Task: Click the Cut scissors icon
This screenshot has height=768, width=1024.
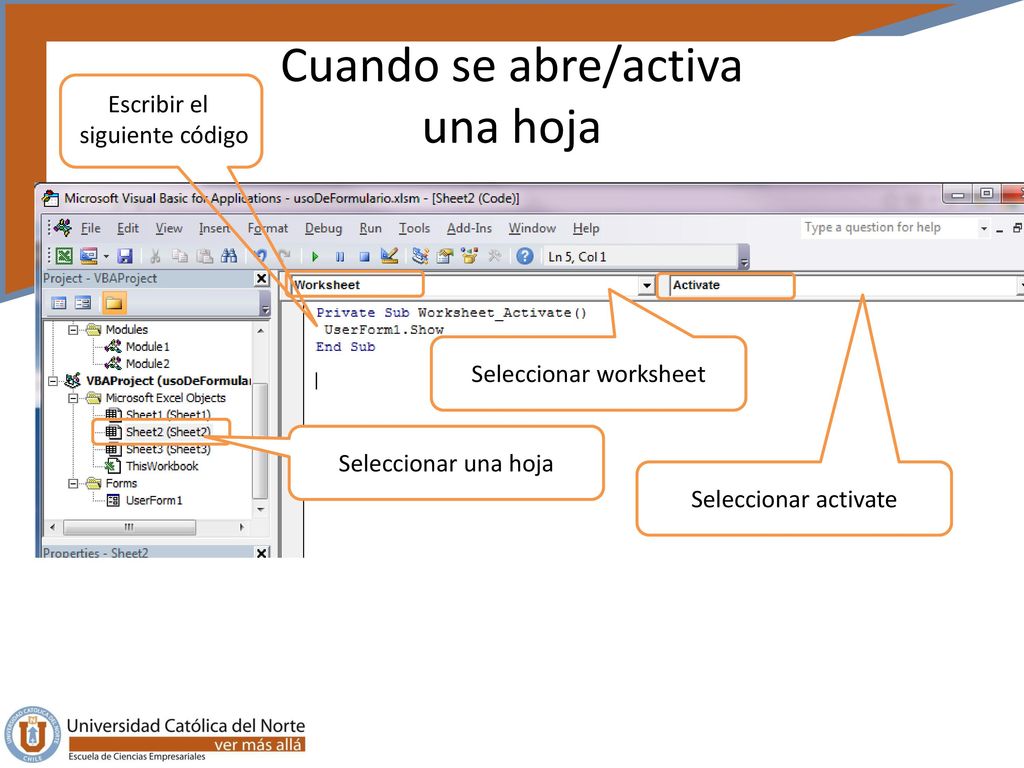Action: [x=155, y=256]
